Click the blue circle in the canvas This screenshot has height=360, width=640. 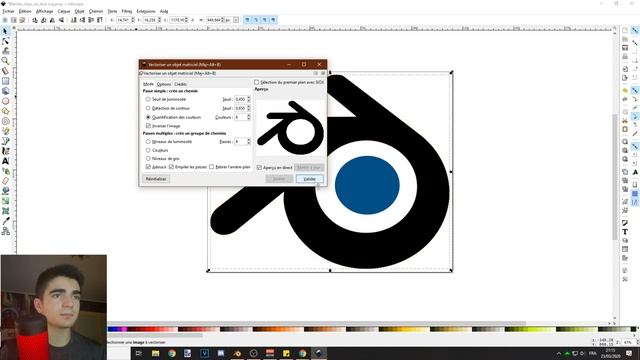[x=367, y=185]
